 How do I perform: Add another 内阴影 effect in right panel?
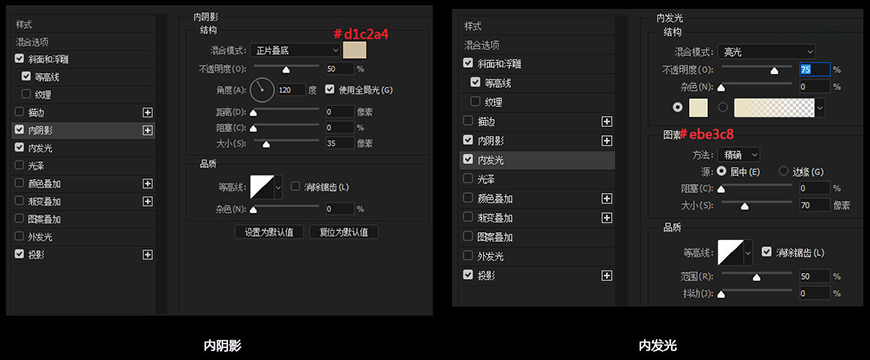607,141
